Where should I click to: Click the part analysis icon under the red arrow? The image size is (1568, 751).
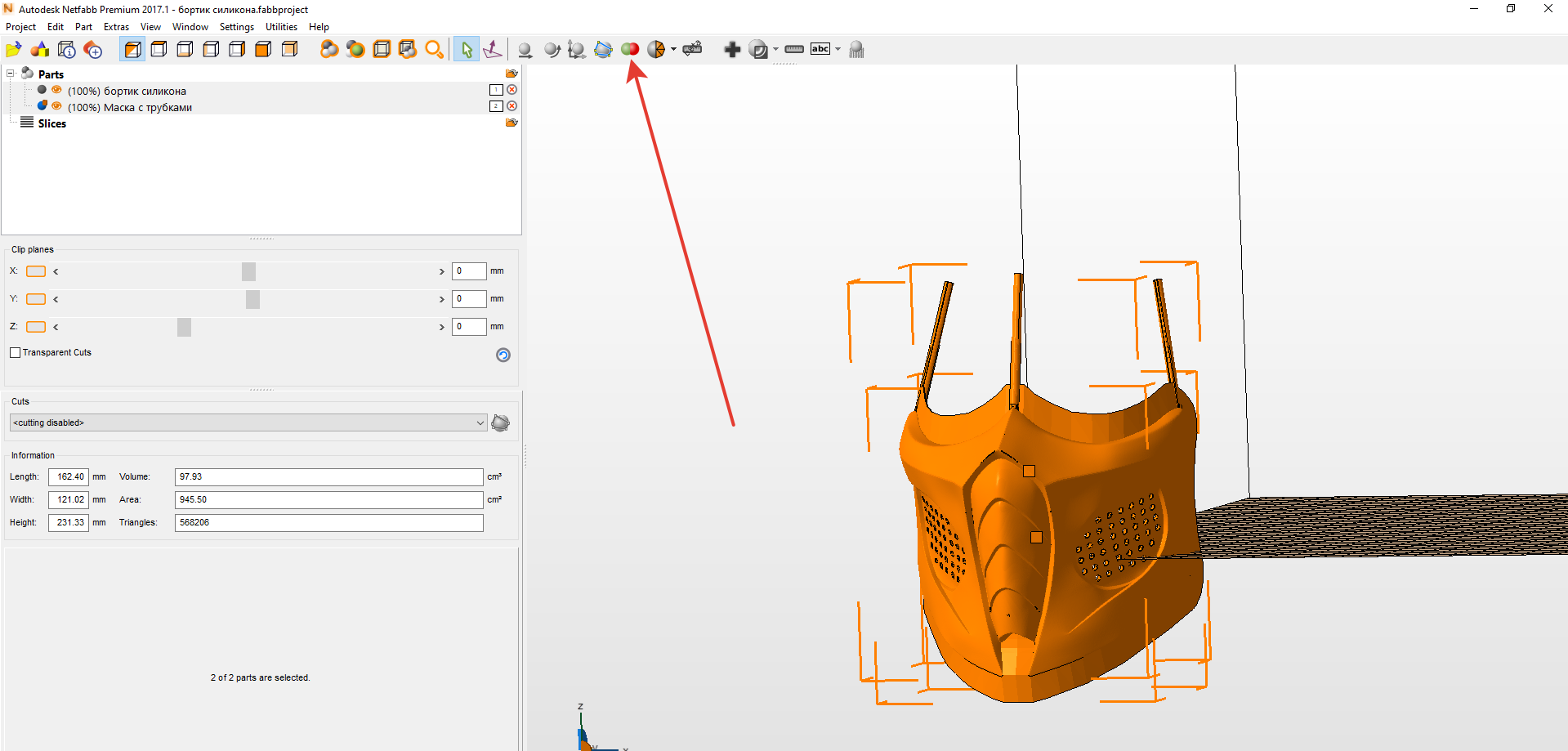click(x=630, y=49)
